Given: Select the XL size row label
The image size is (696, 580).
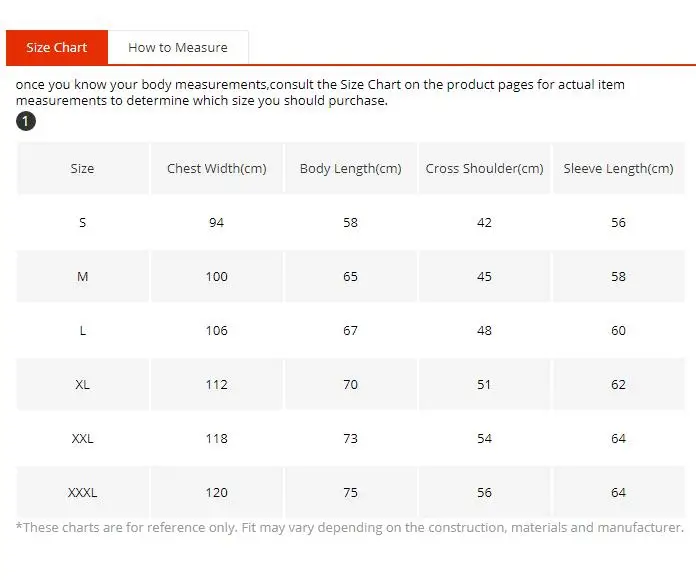Looking at the screenshot, I should tap(83, 384).
